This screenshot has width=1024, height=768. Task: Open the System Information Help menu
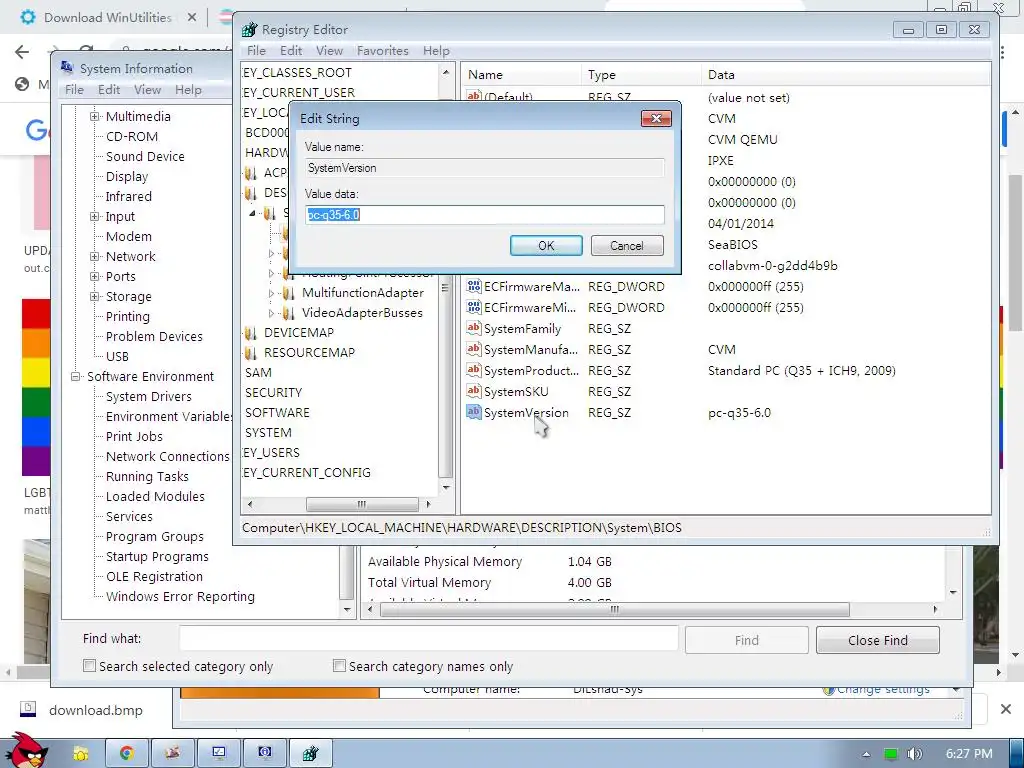[188, 89]
